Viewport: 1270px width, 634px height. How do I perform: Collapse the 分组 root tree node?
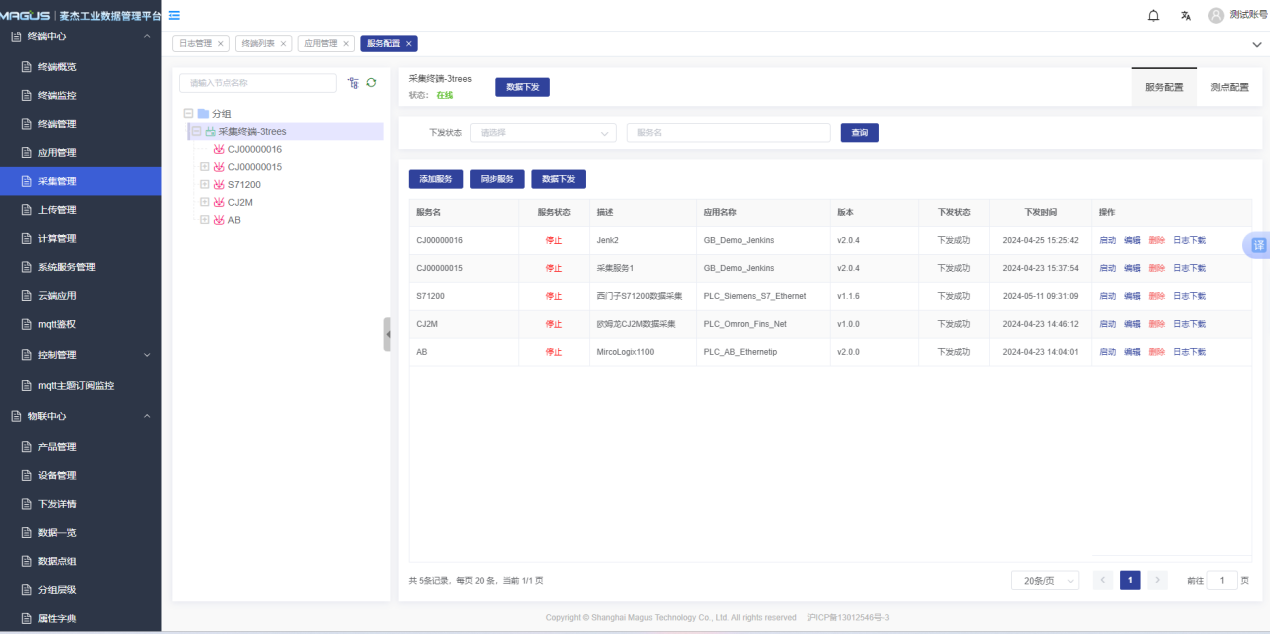(x=188, y=114)
